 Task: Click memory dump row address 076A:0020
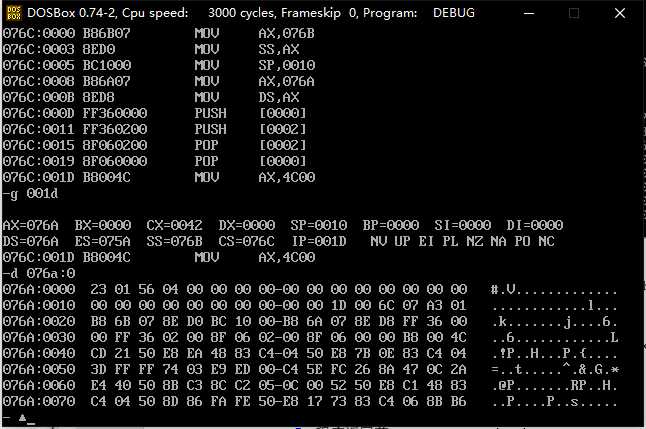click(39, 321)
